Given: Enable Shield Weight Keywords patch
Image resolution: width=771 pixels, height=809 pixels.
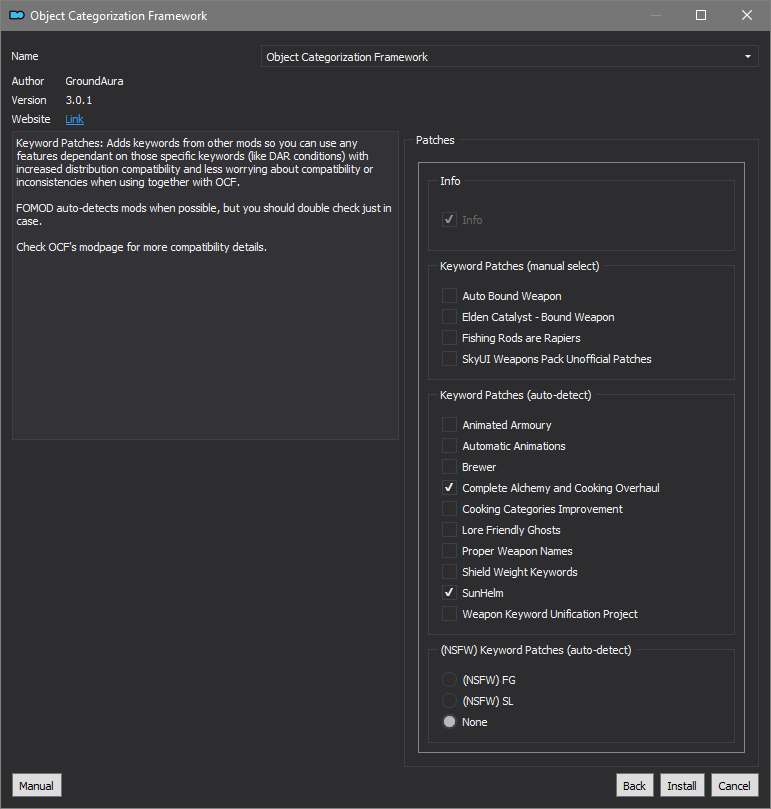Looking at the screenshot, I should tap(449, 572).
